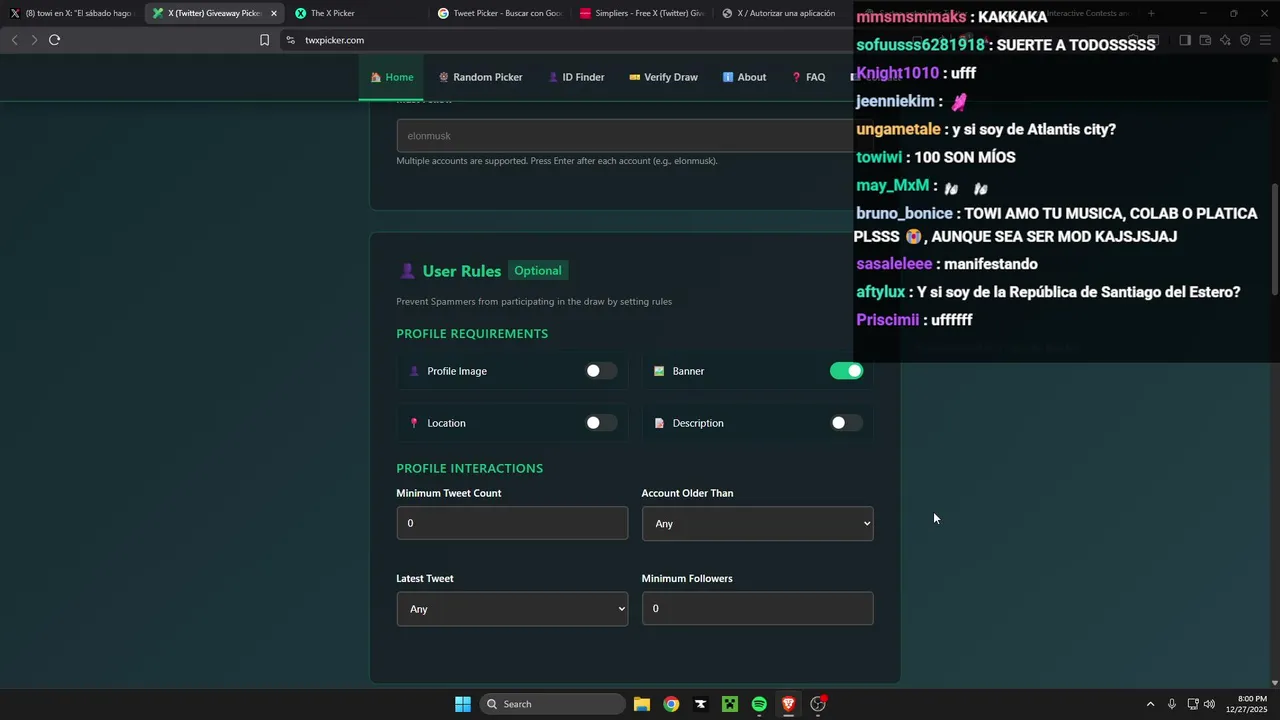1280x720 pixels.
Task: Click the microphone icon in system tray
Action: [1171, 704]
